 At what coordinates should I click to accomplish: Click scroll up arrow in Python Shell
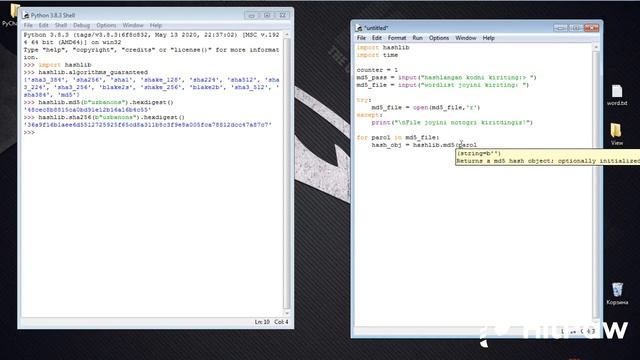pyautogui.click(x=287, y=35)
